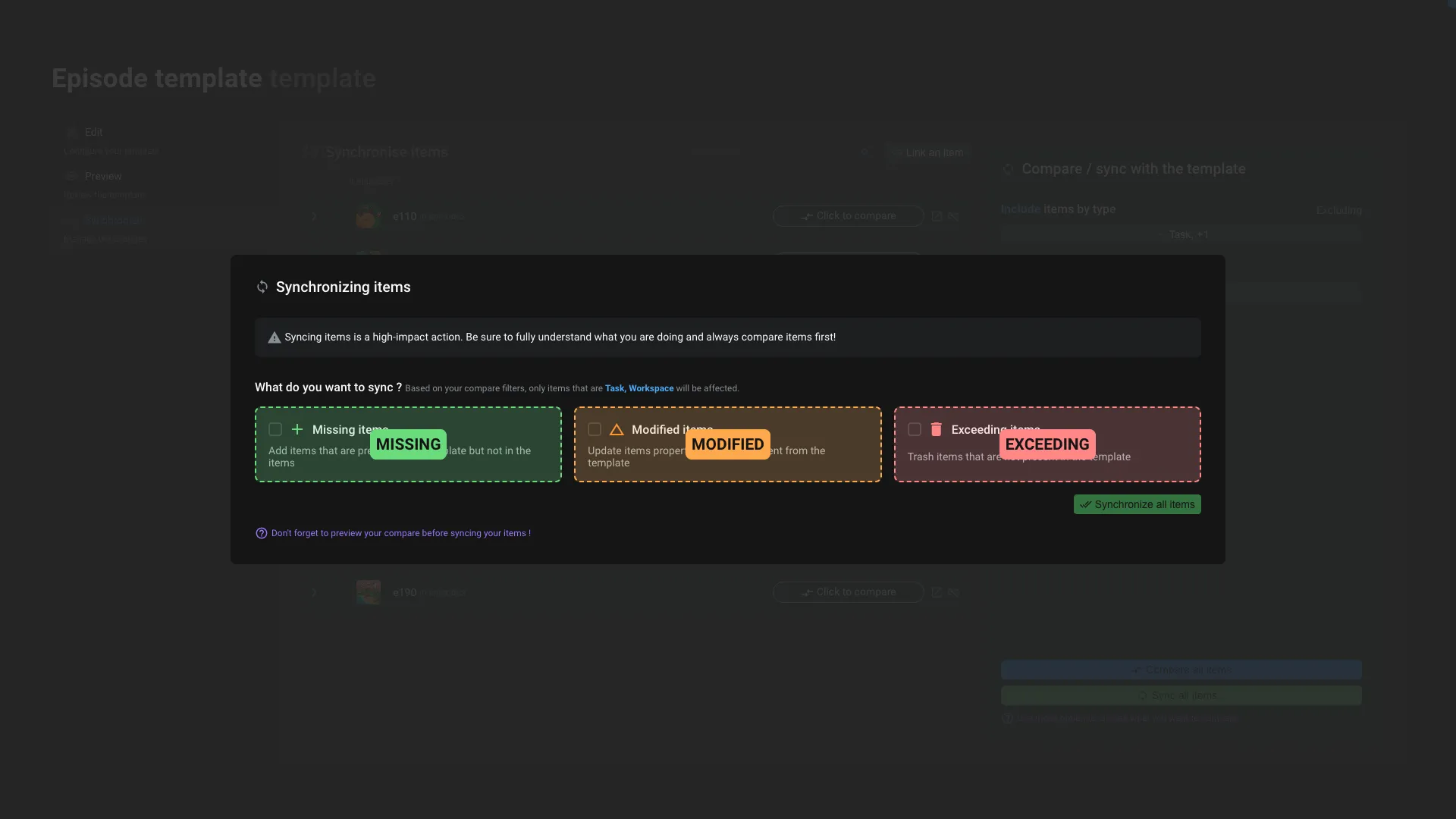Click the sync icon beside Synchronizing items title

pos(262,287)
